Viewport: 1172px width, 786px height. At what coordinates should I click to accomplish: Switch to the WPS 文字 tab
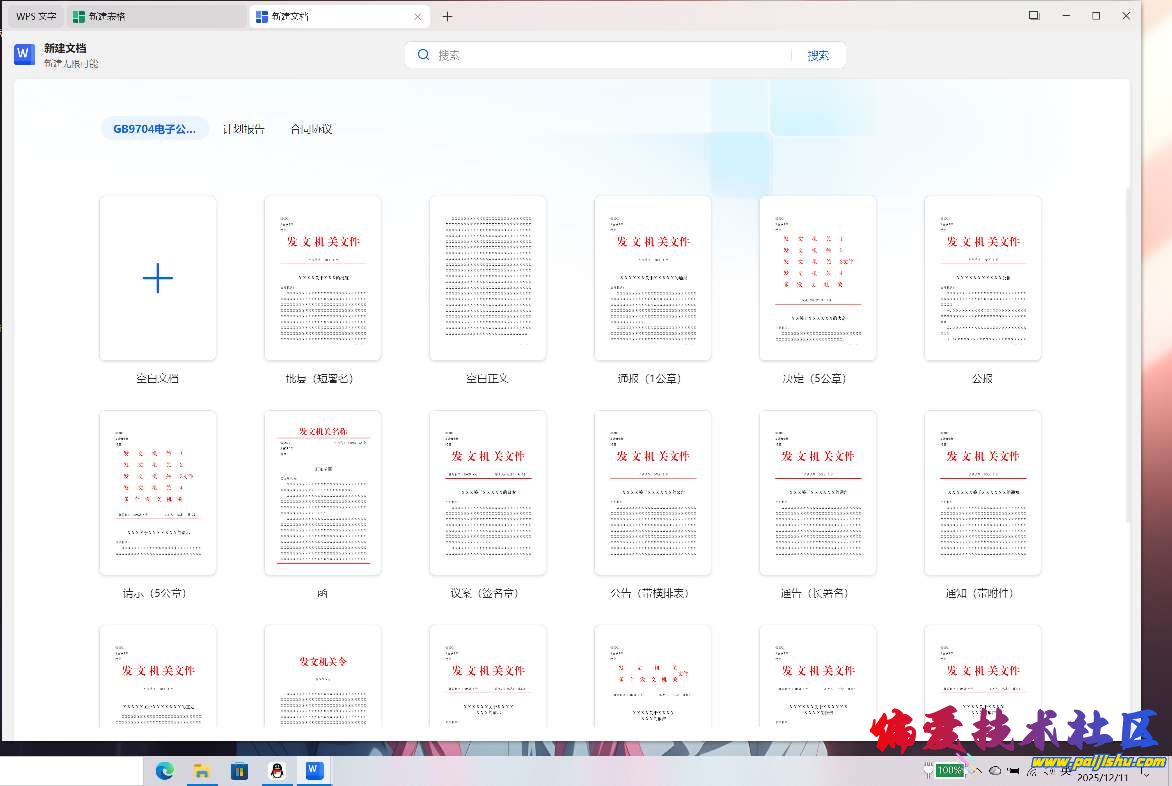tap(36, 16)
